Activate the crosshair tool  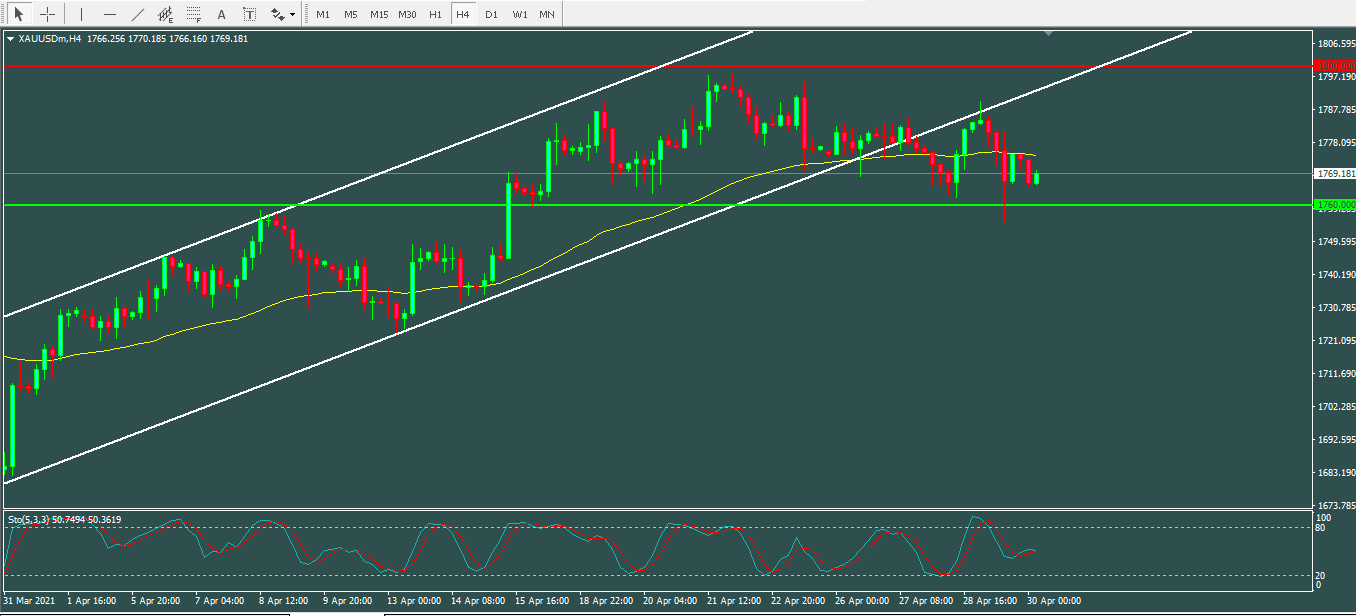point(47,15)
